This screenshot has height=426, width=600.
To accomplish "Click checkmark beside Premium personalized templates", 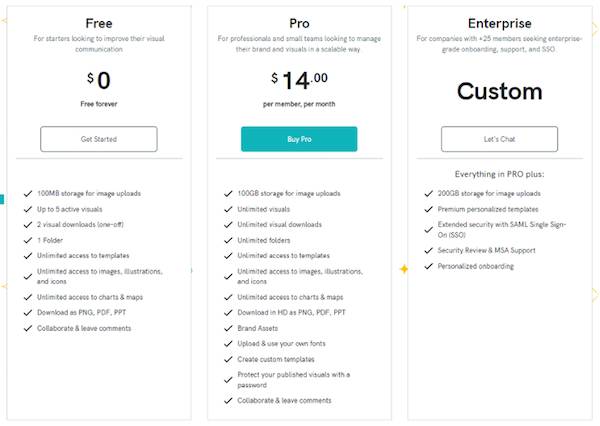I will (x=428, y=209).
